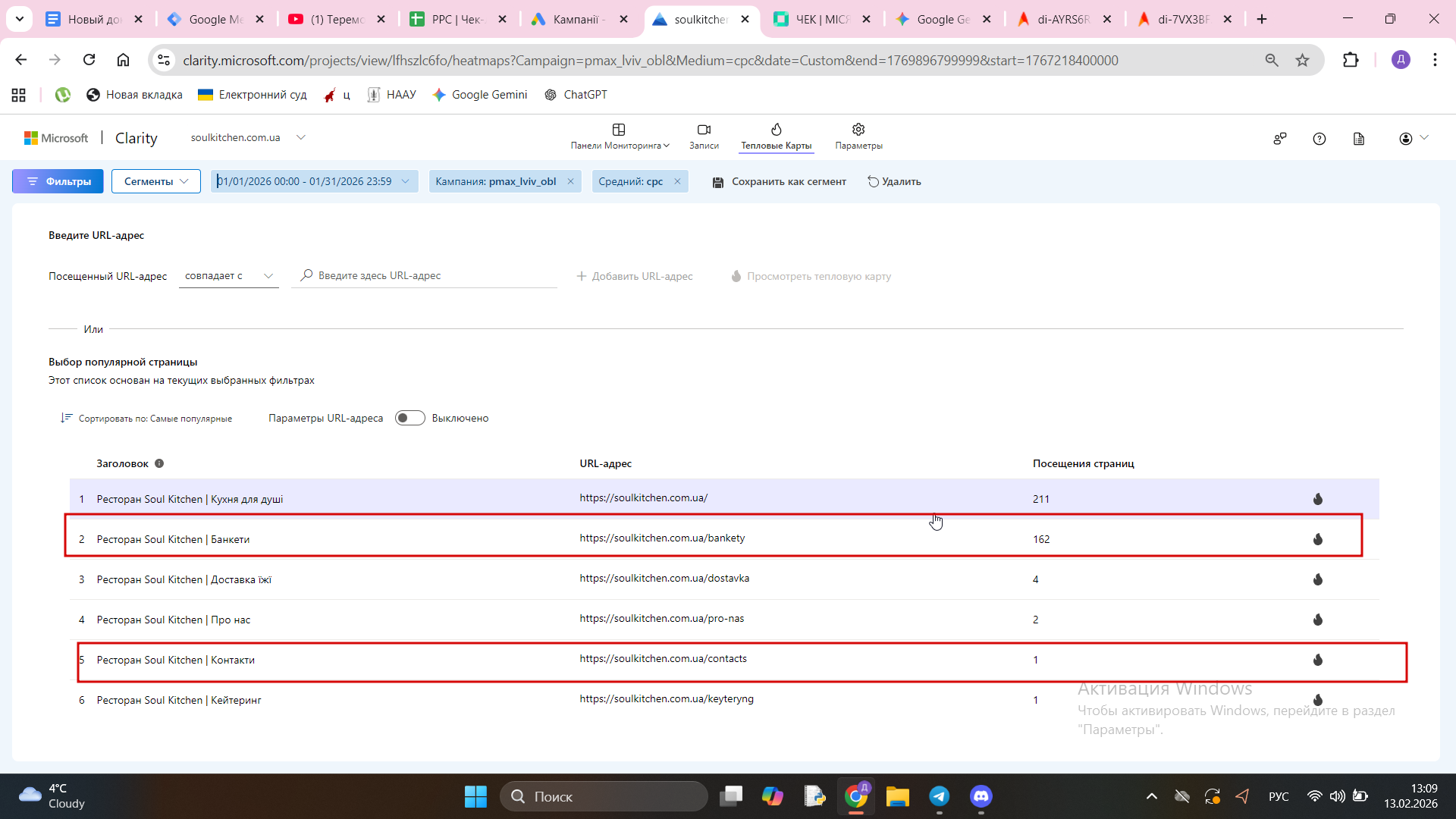1456x819 pixels.
Task: Open Telegram from the Windows taskbar
Action: [939, 796]
